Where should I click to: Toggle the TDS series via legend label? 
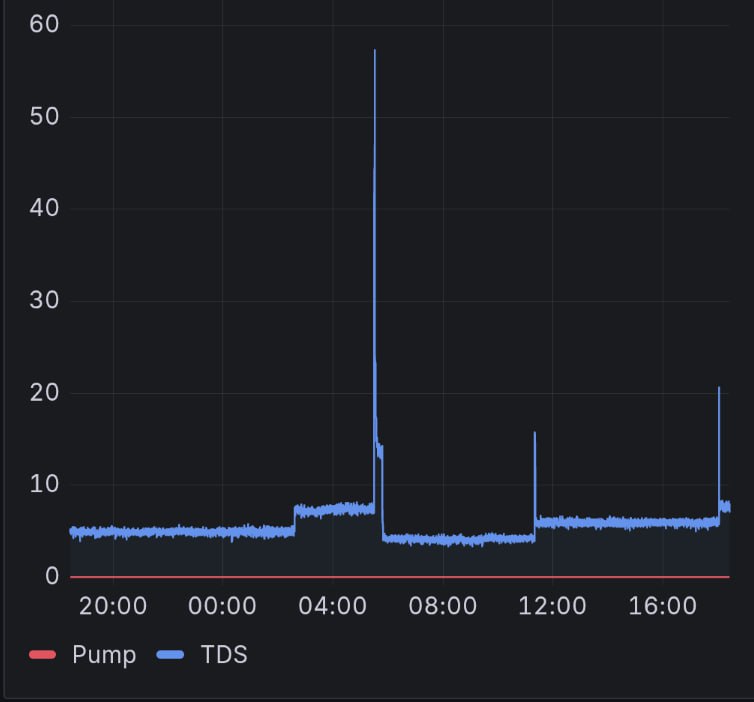(x=224, y=656)
